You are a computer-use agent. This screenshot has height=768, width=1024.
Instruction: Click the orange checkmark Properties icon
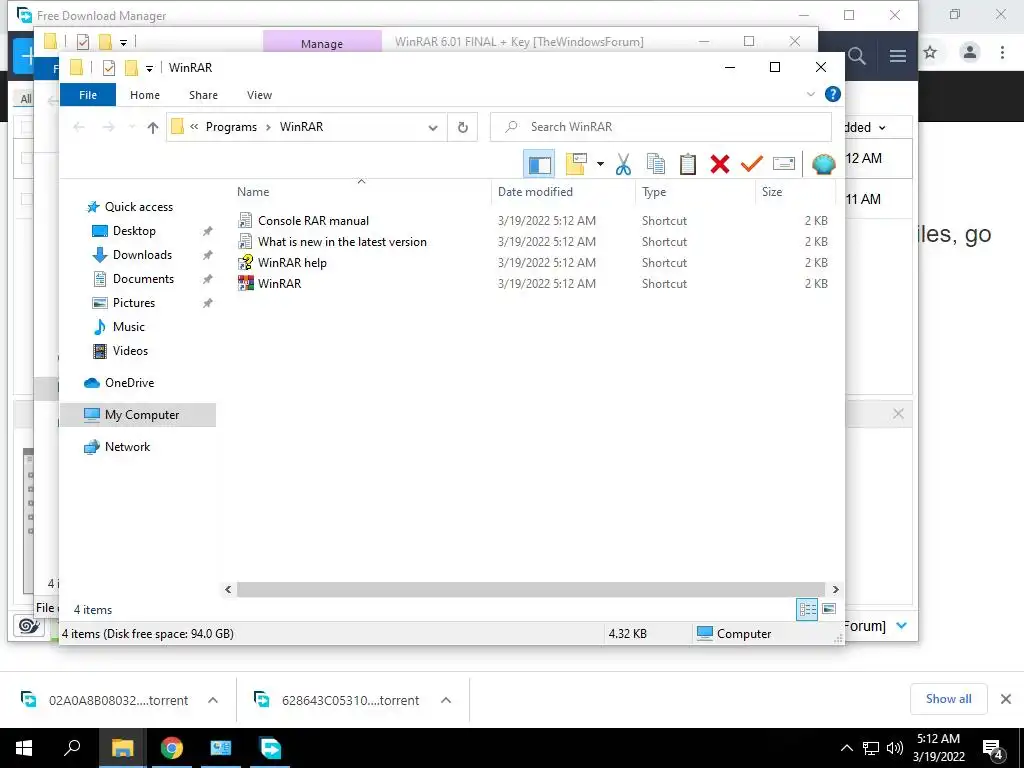(752, 164)
